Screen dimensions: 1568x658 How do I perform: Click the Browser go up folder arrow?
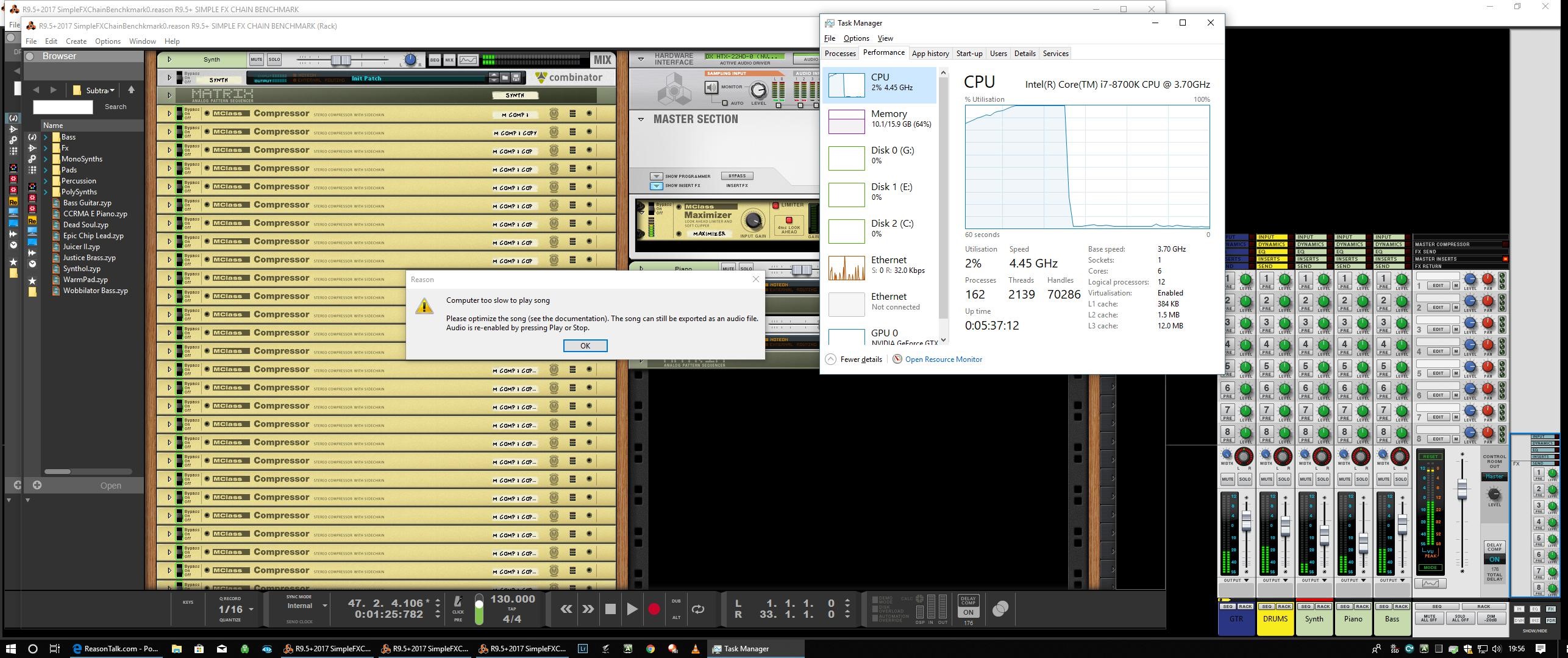pyautogui.click(x=131, y=90)
